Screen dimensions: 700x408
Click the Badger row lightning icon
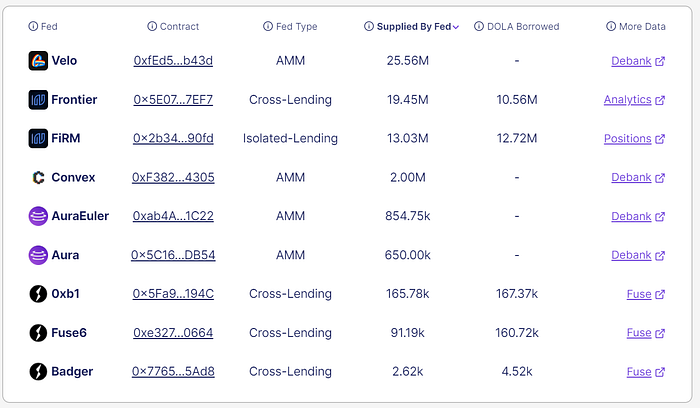(39, 372)
